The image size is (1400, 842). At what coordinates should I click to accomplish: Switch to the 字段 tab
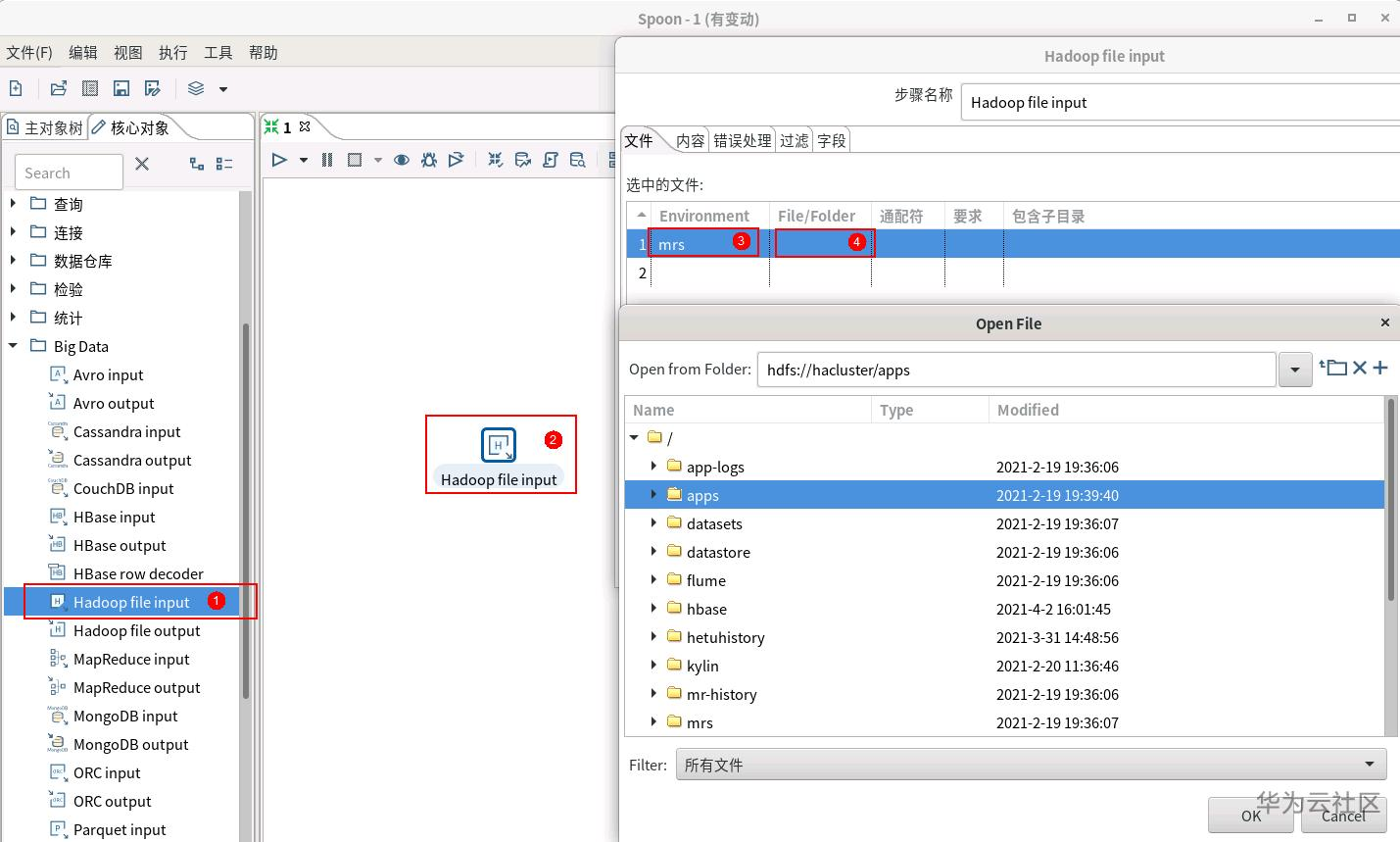point(832,140)
